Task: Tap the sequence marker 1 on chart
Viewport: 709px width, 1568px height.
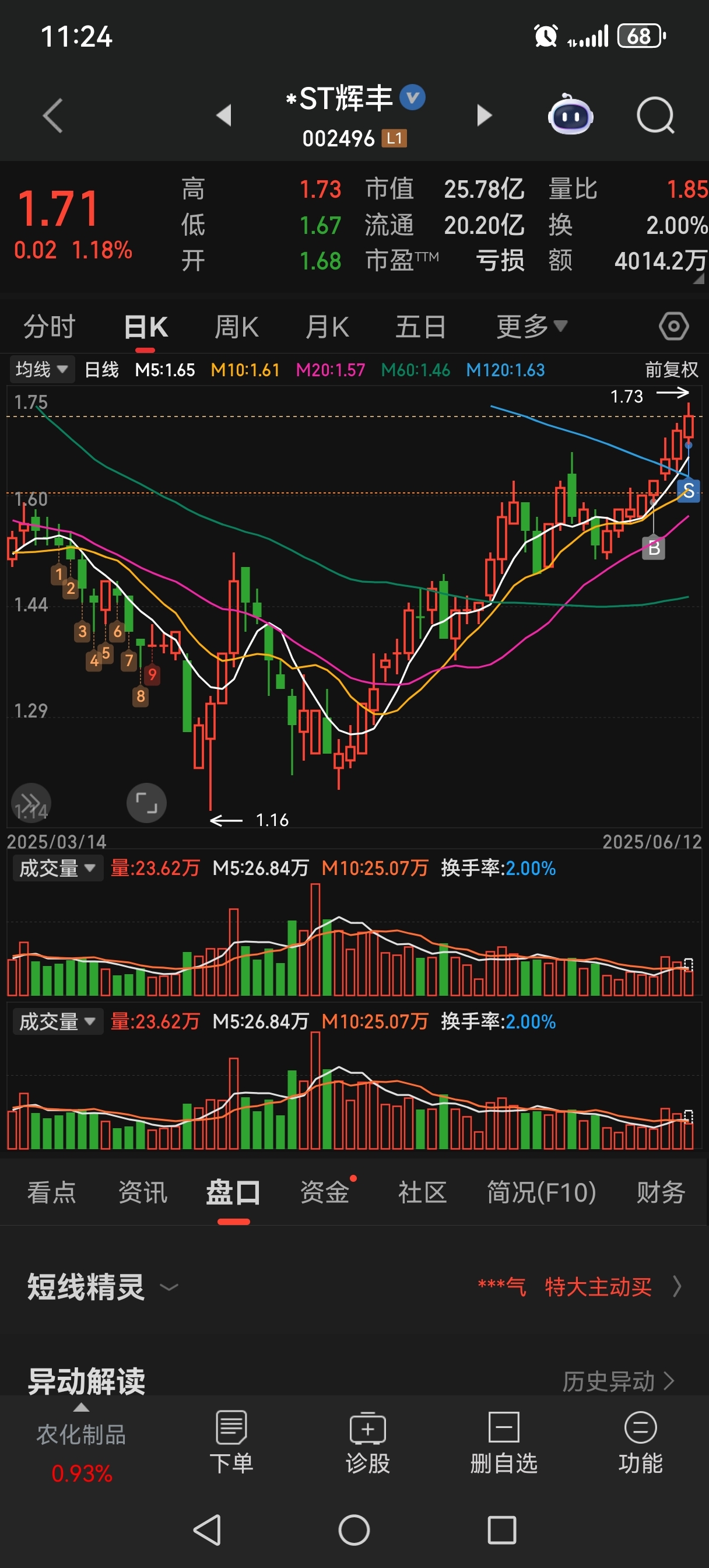Action: pyautogui.click(x=58, y=574)
